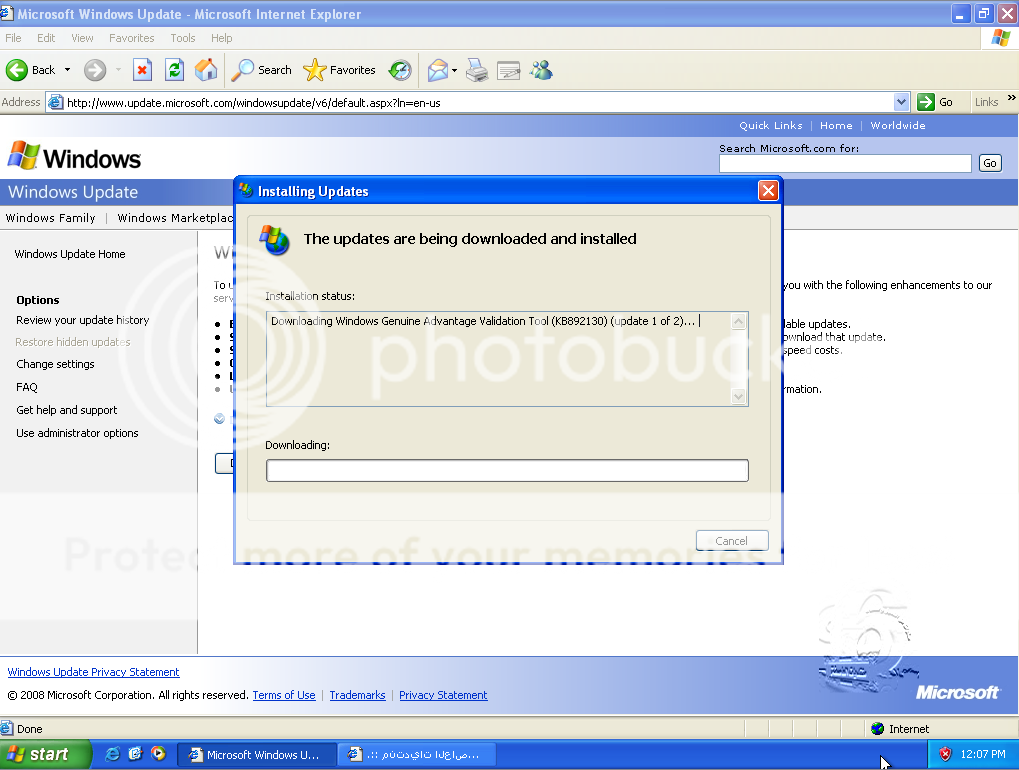This screenshot has height=770, width=1019.
Task: Click the address bar URL field
Action: pos(480,103)
